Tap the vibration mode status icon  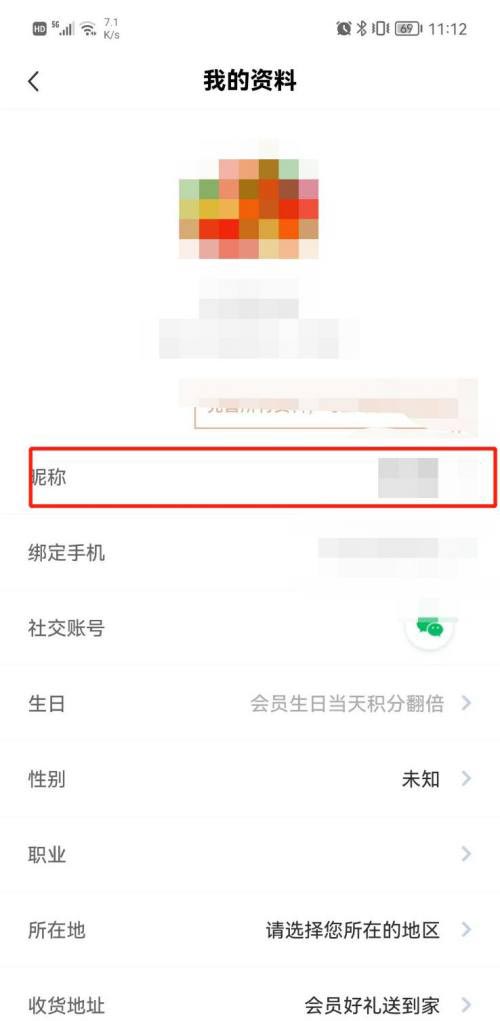click(380, 29)
